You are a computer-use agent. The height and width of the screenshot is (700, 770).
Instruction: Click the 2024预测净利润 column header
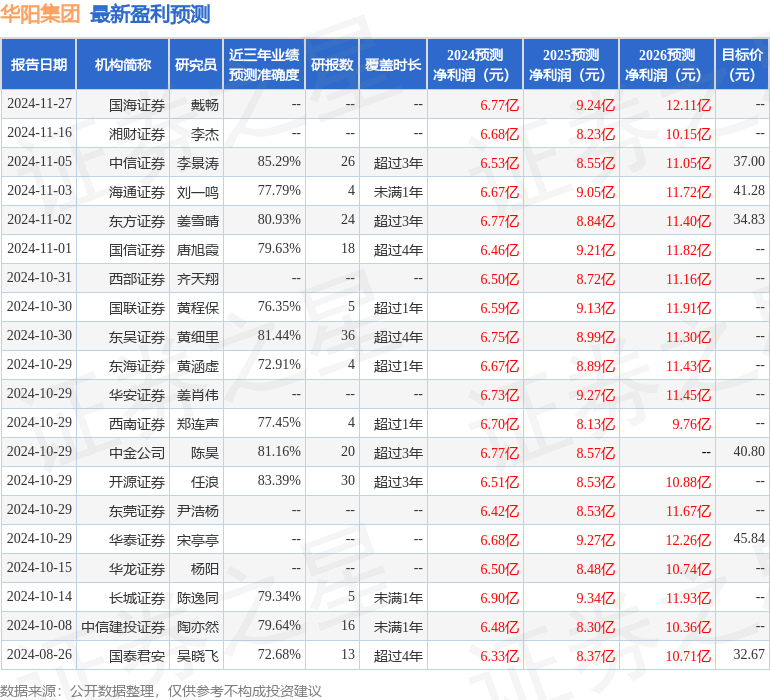click(x=475, y=65)
